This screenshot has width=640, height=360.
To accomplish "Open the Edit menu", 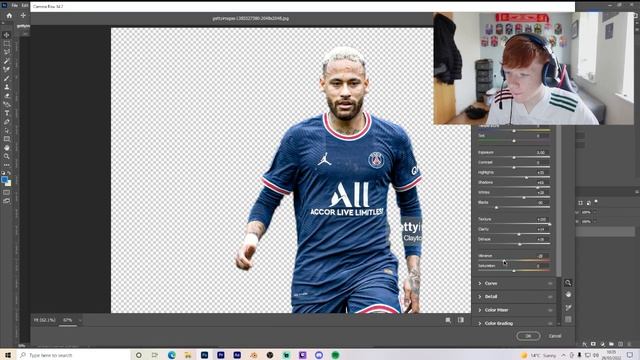I will coord(25,6).
